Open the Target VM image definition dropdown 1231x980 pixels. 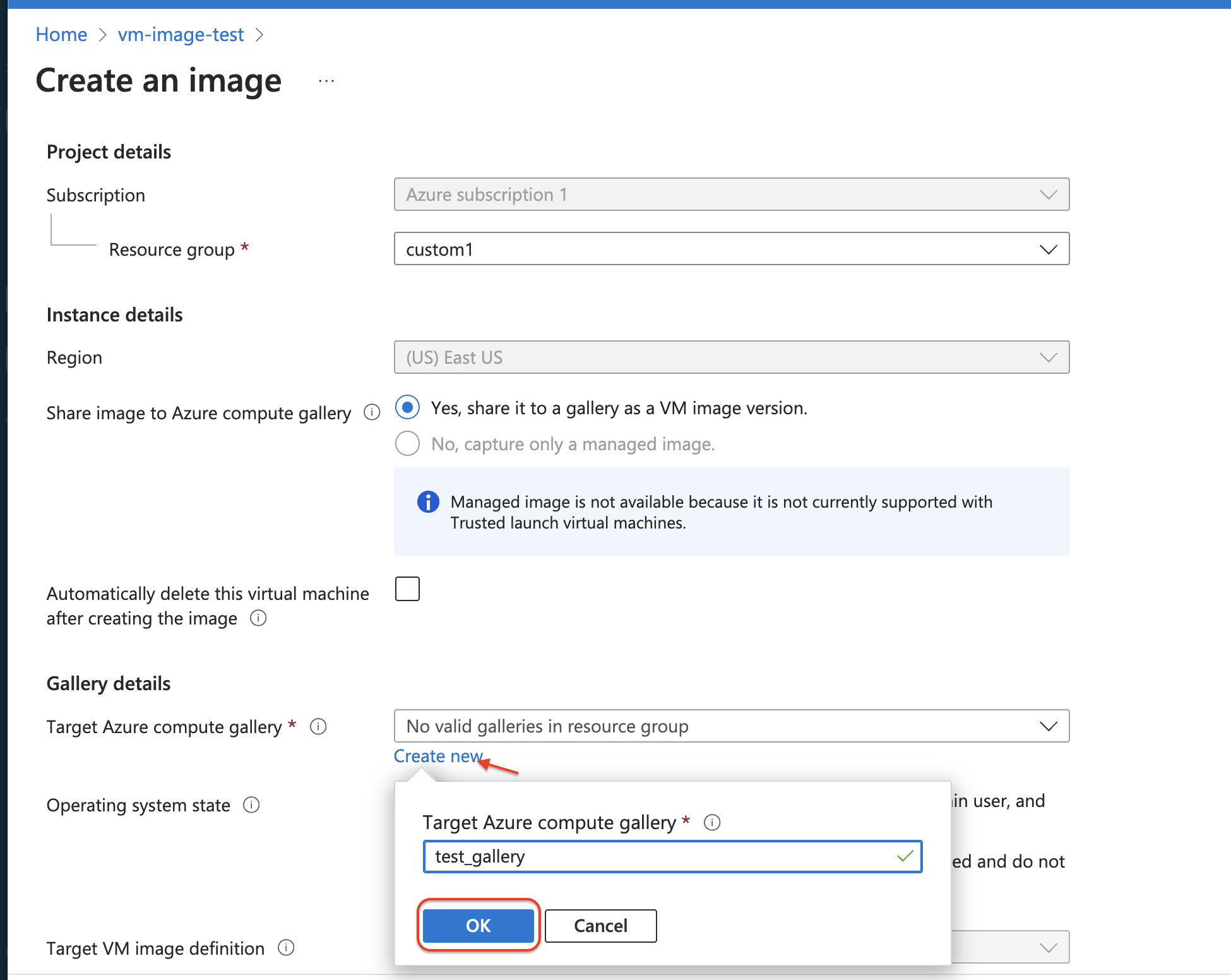tap(1010, 947)
